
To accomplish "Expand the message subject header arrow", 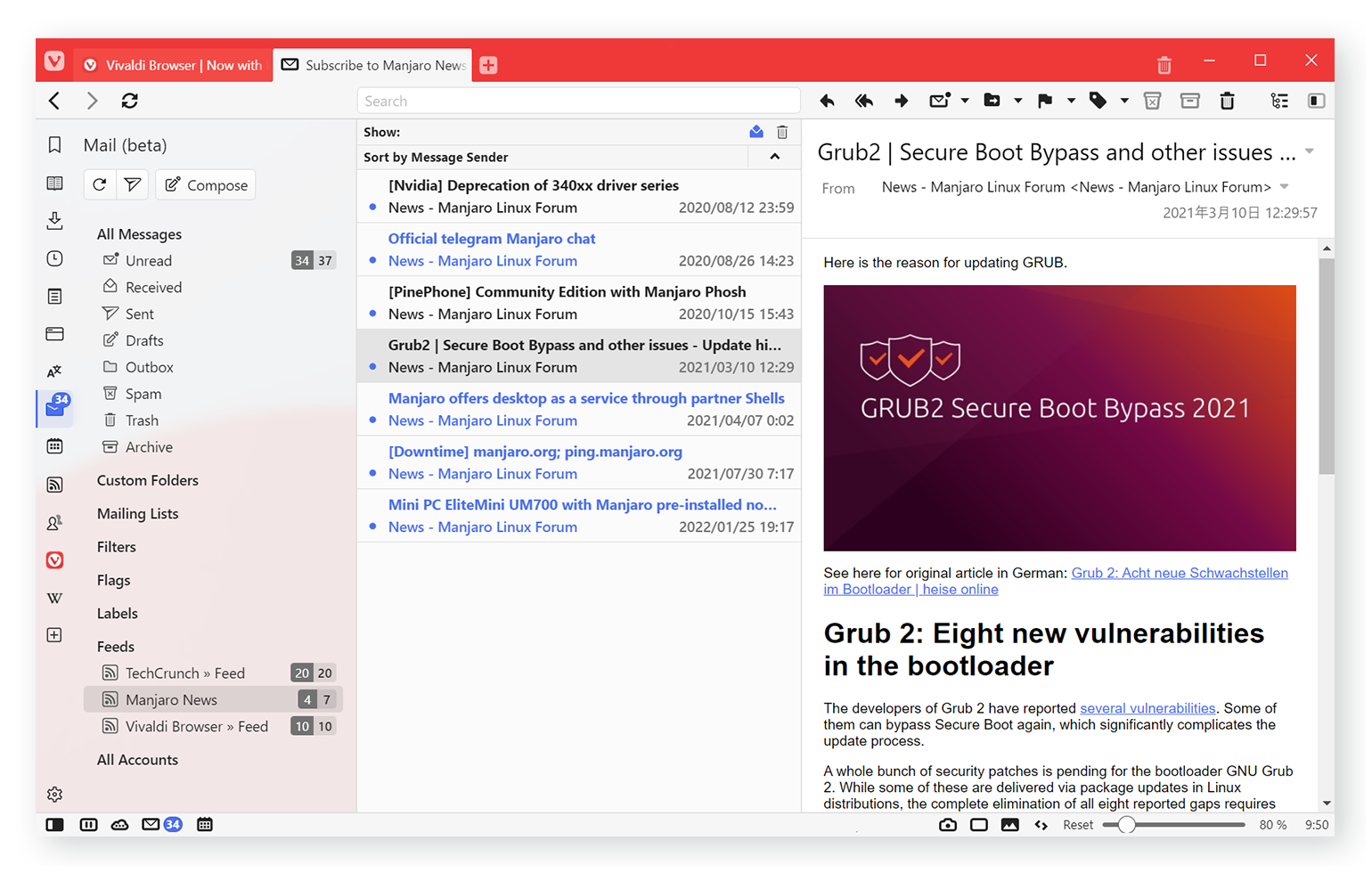I will [x=1310, y=151].
